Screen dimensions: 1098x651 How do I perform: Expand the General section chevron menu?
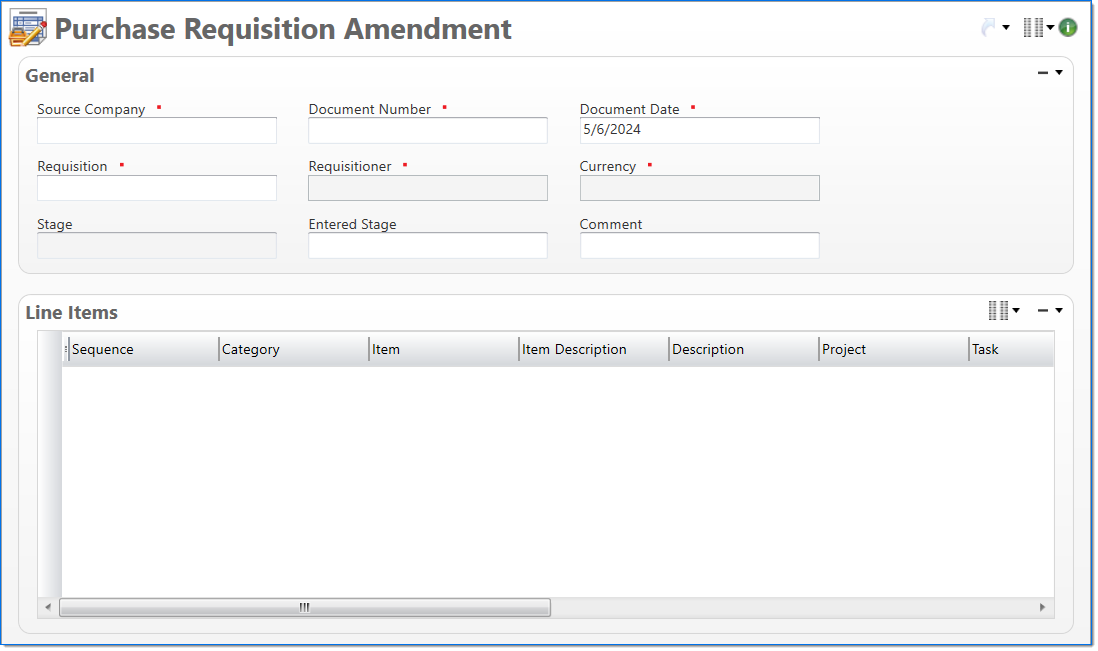(x=1057, y=72)
